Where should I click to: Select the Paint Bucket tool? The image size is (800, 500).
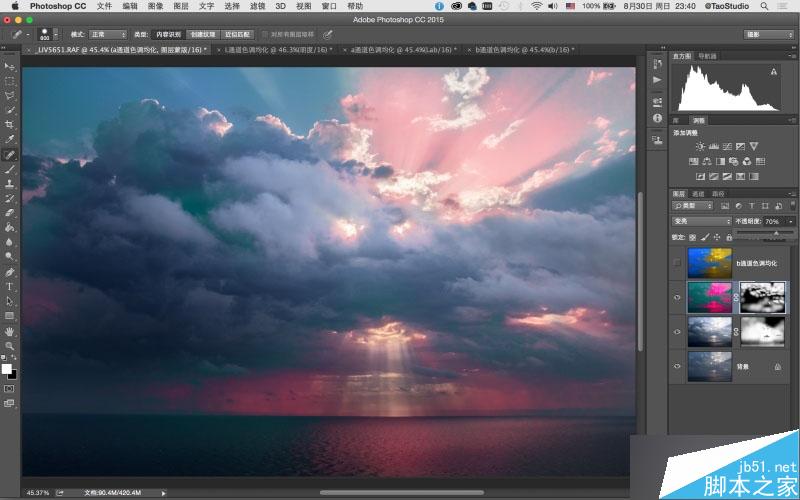coord(9,228)
